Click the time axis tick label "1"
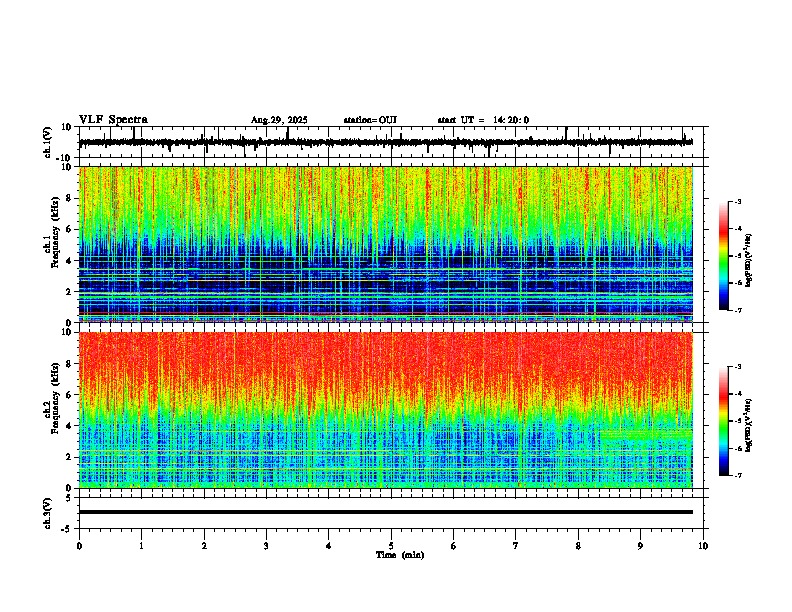Screen dimensions: 792x612 (x=141, y=546)
